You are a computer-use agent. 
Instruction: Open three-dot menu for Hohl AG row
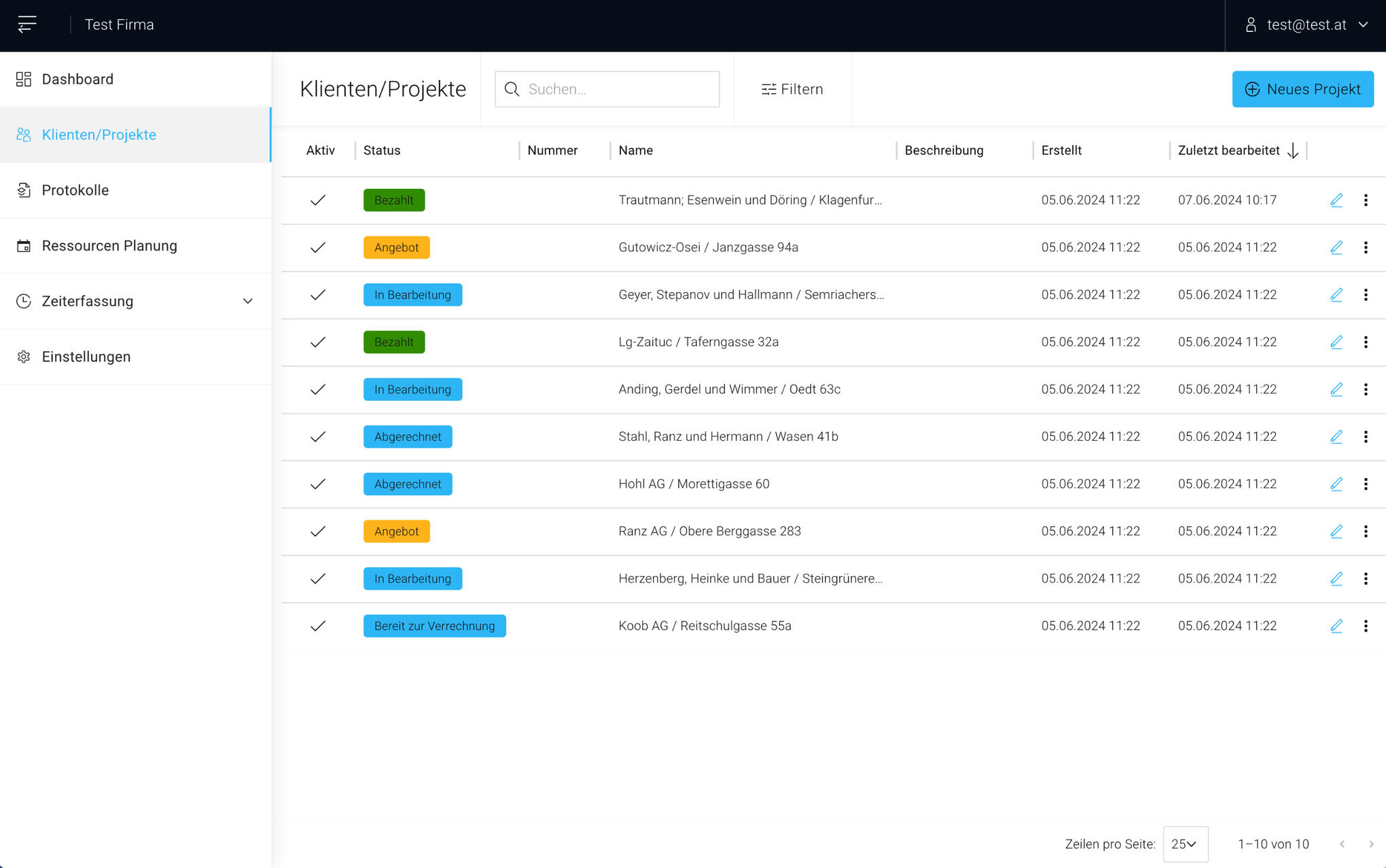(x=1366, y=484)
